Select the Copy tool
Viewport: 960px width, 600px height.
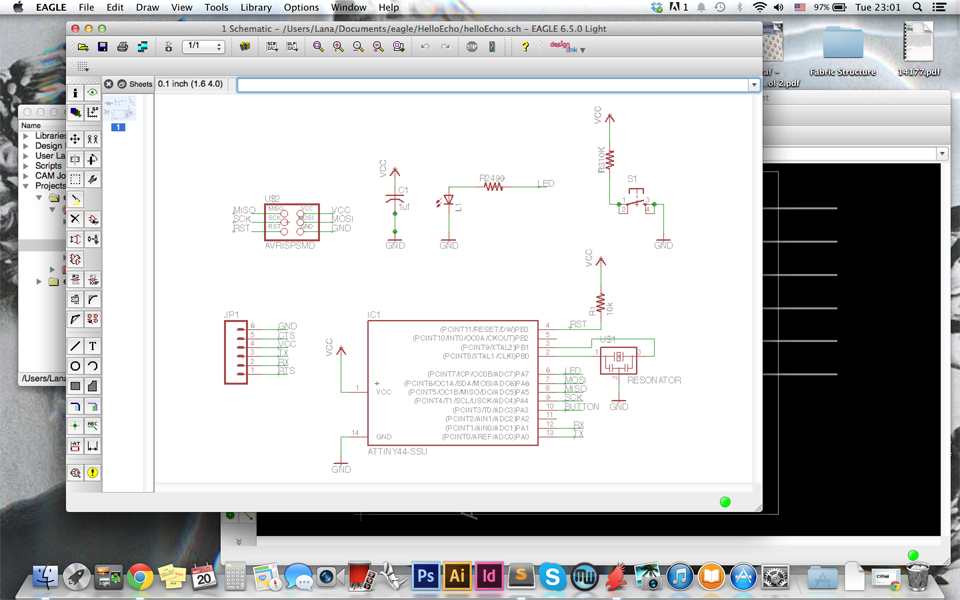[92, 139]
